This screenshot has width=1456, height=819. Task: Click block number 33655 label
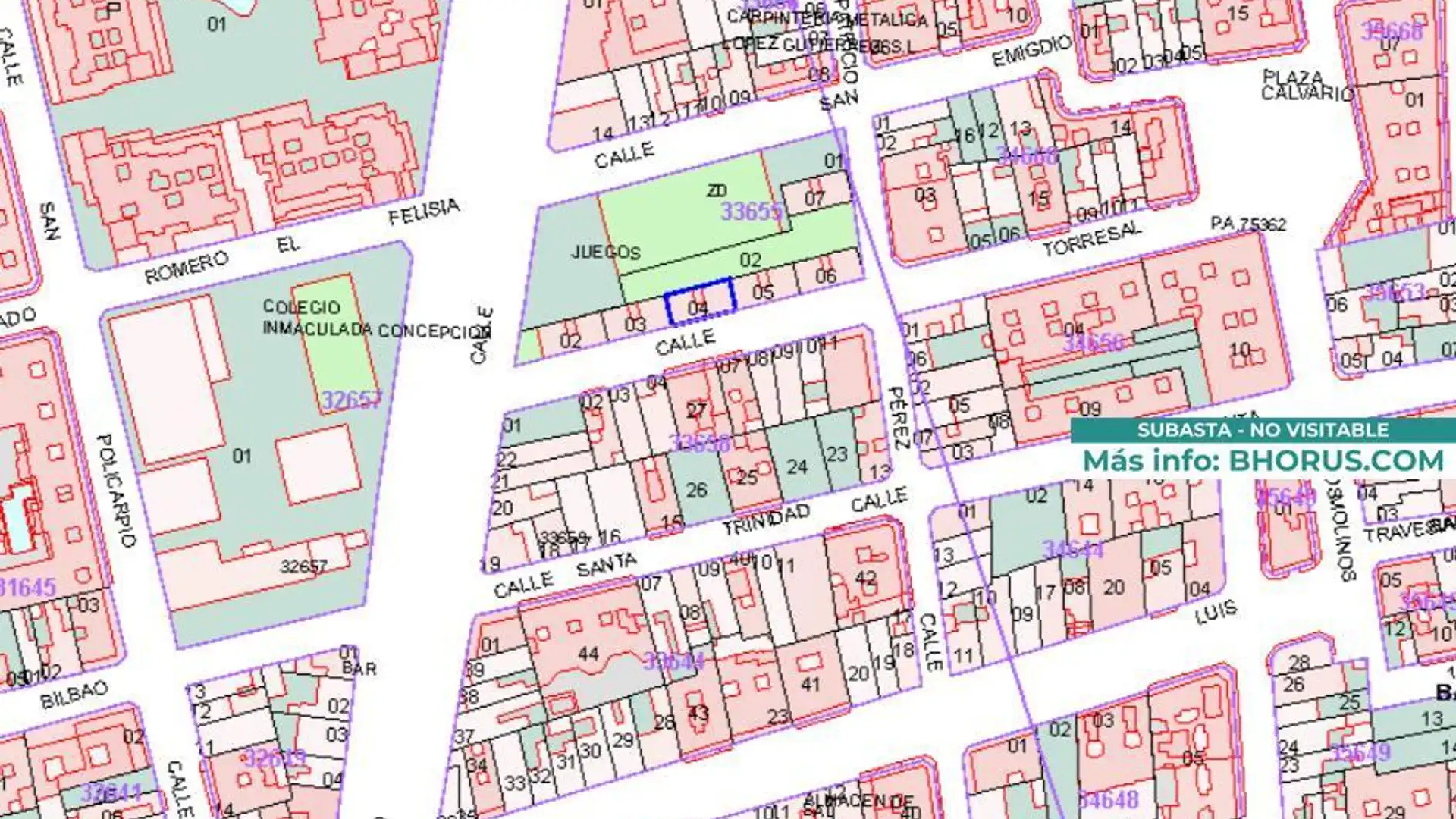point(750,212)
